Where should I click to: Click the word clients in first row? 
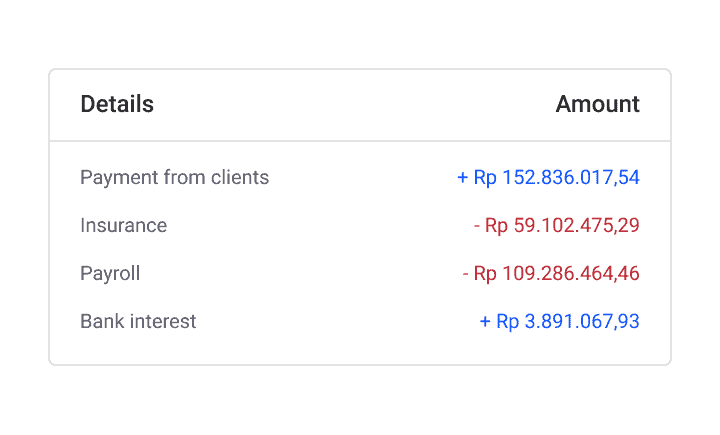240,177
